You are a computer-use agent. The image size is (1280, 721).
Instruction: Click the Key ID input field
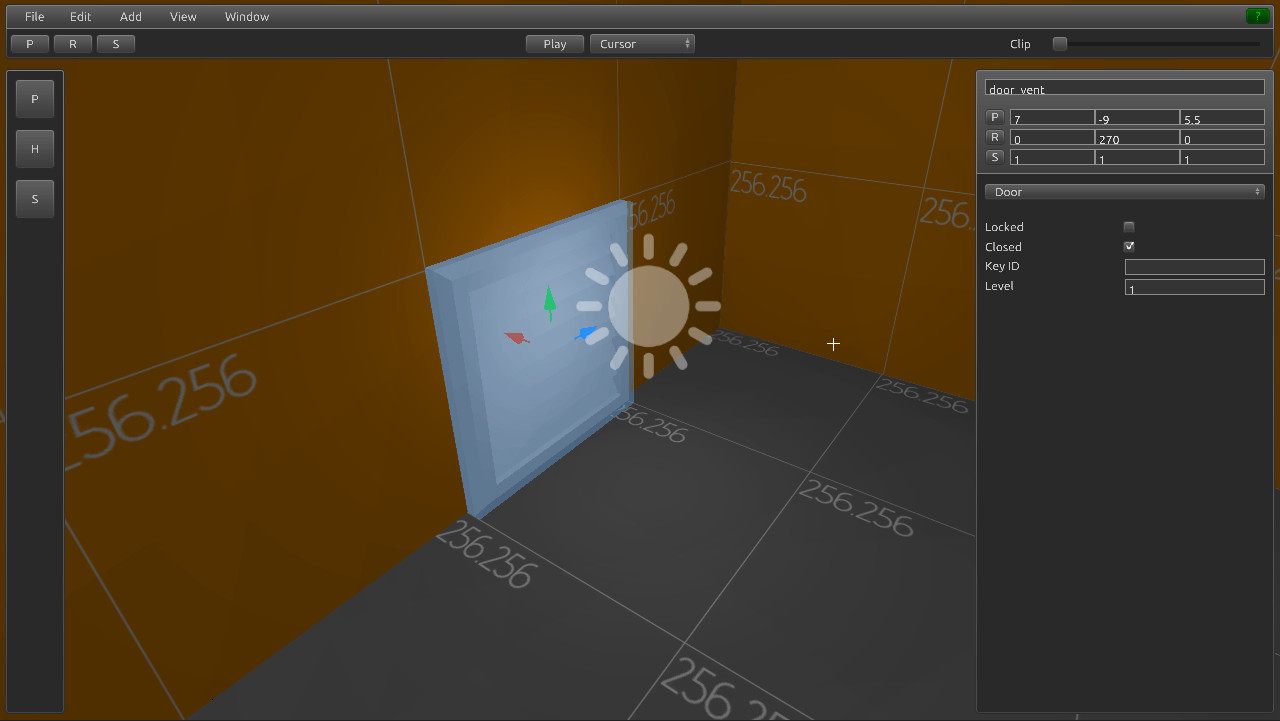tap(1195, 267)
